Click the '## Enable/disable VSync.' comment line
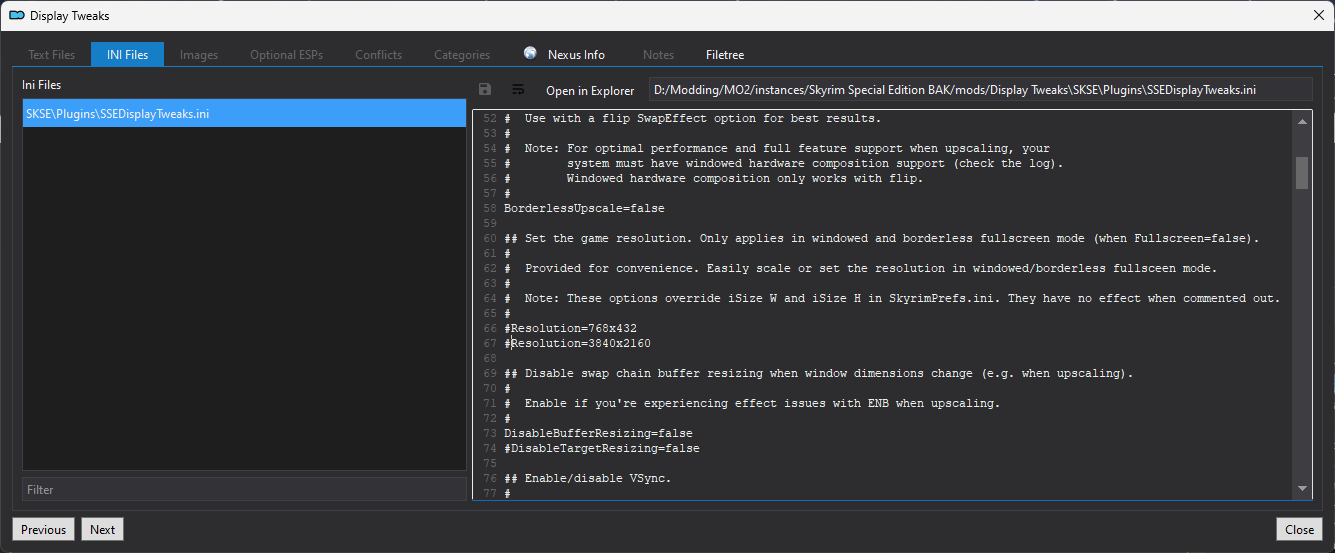 pyautogui.click(x=588, y=478)
